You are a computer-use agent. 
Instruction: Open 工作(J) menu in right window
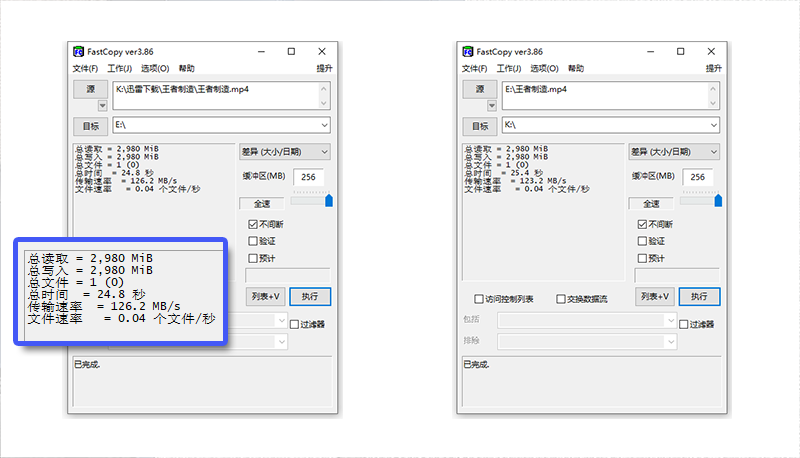(x=509, y=68)
